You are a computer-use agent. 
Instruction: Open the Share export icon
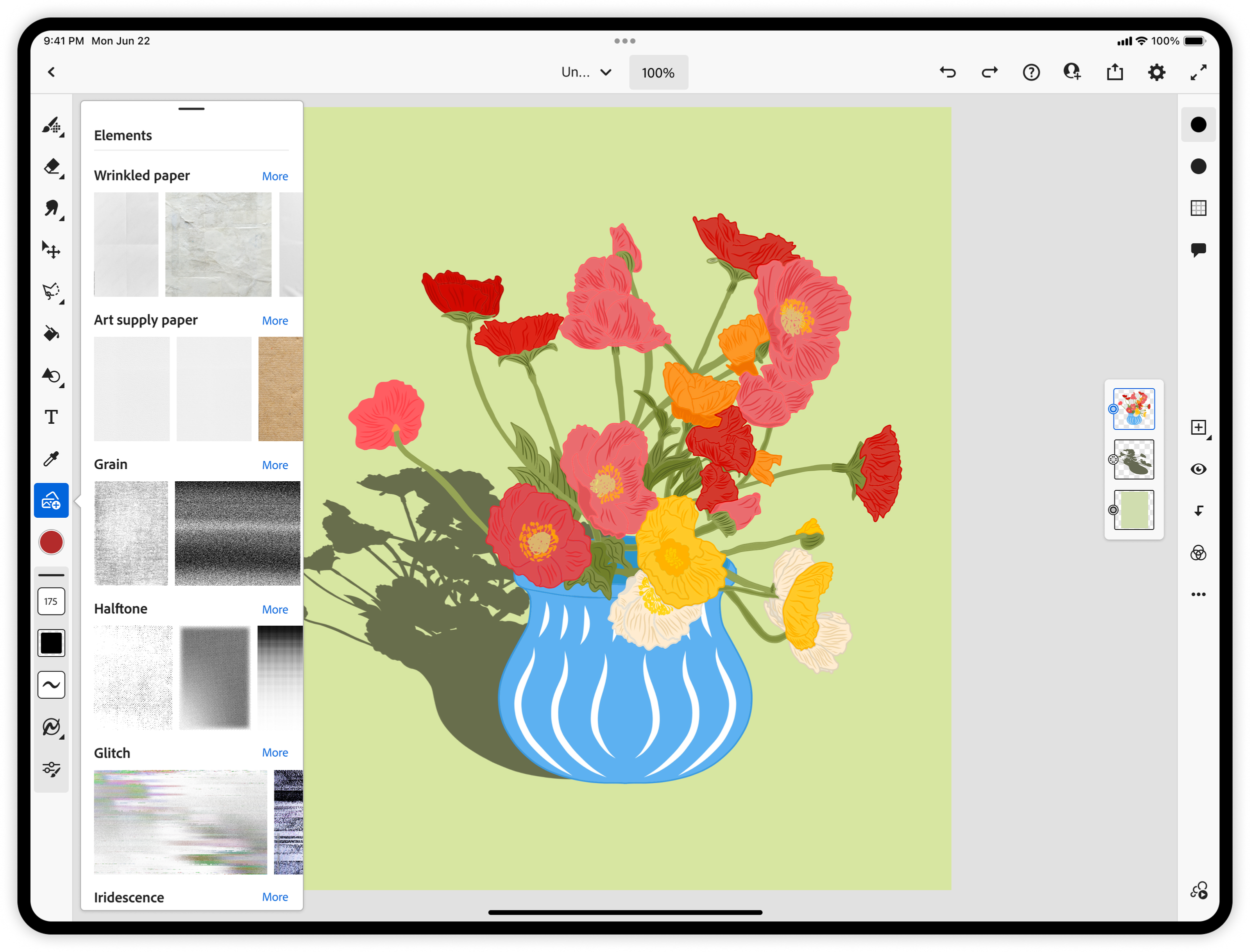coord(1114,72)
